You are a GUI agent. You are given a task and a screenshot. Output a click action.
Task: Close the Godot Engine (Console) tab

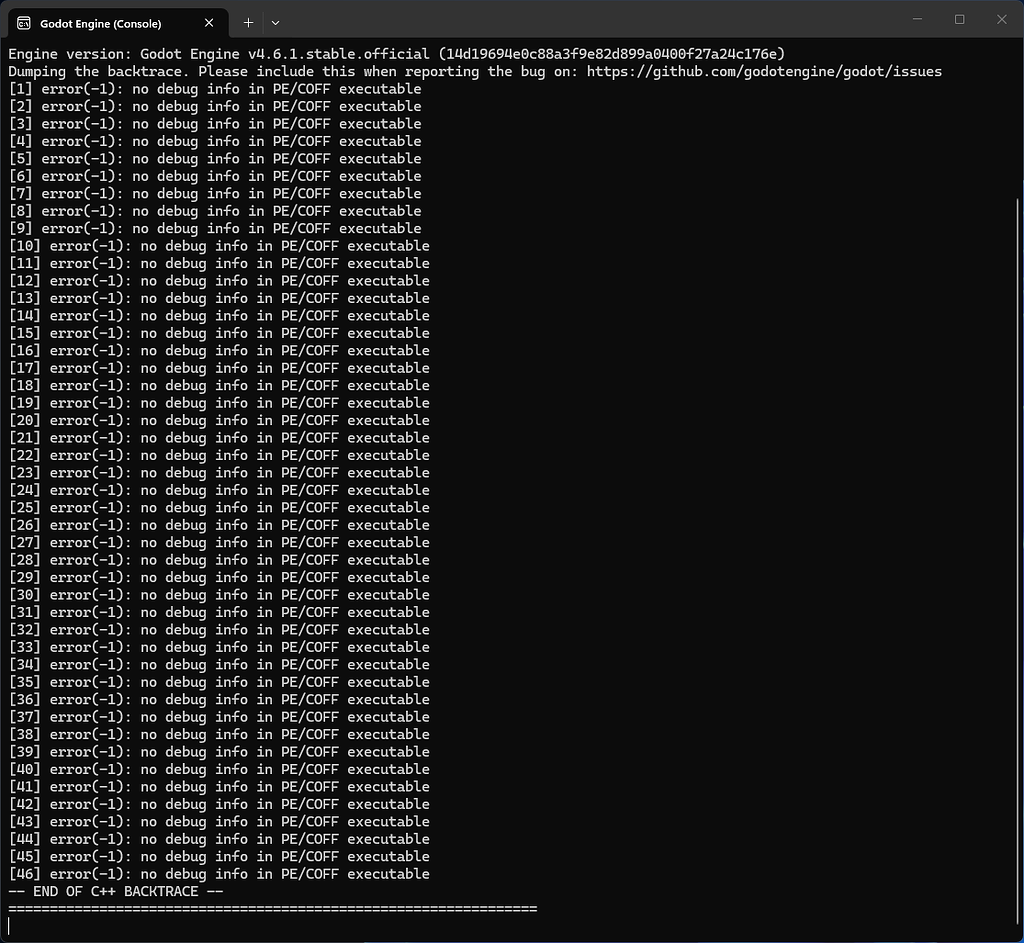(x=209, y=23)
